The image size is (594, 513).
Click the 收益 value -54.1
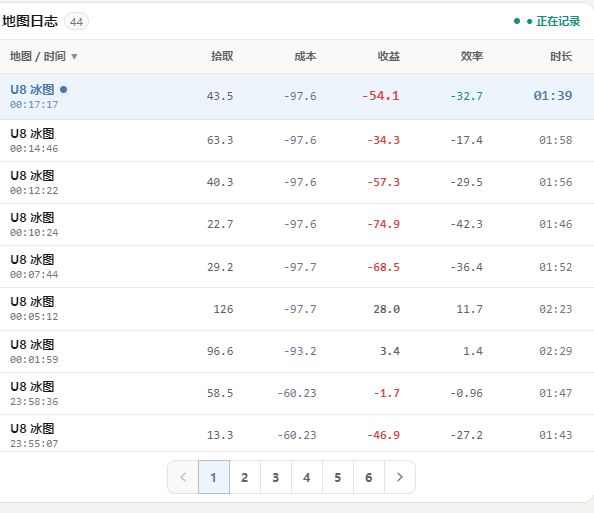coord(380,96)
